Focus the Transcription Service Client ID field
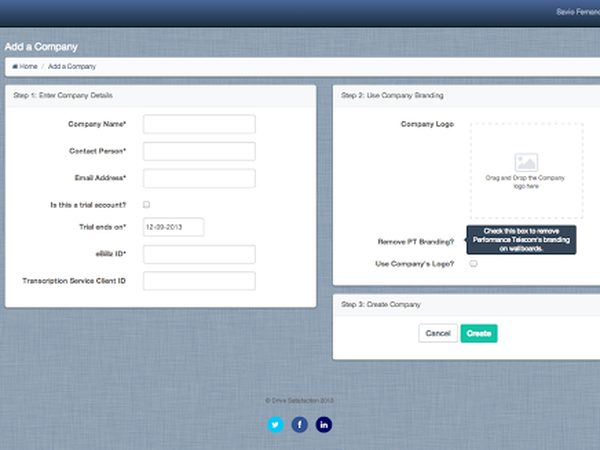Screen dimensions: 600x450 (x=199, y=281)
